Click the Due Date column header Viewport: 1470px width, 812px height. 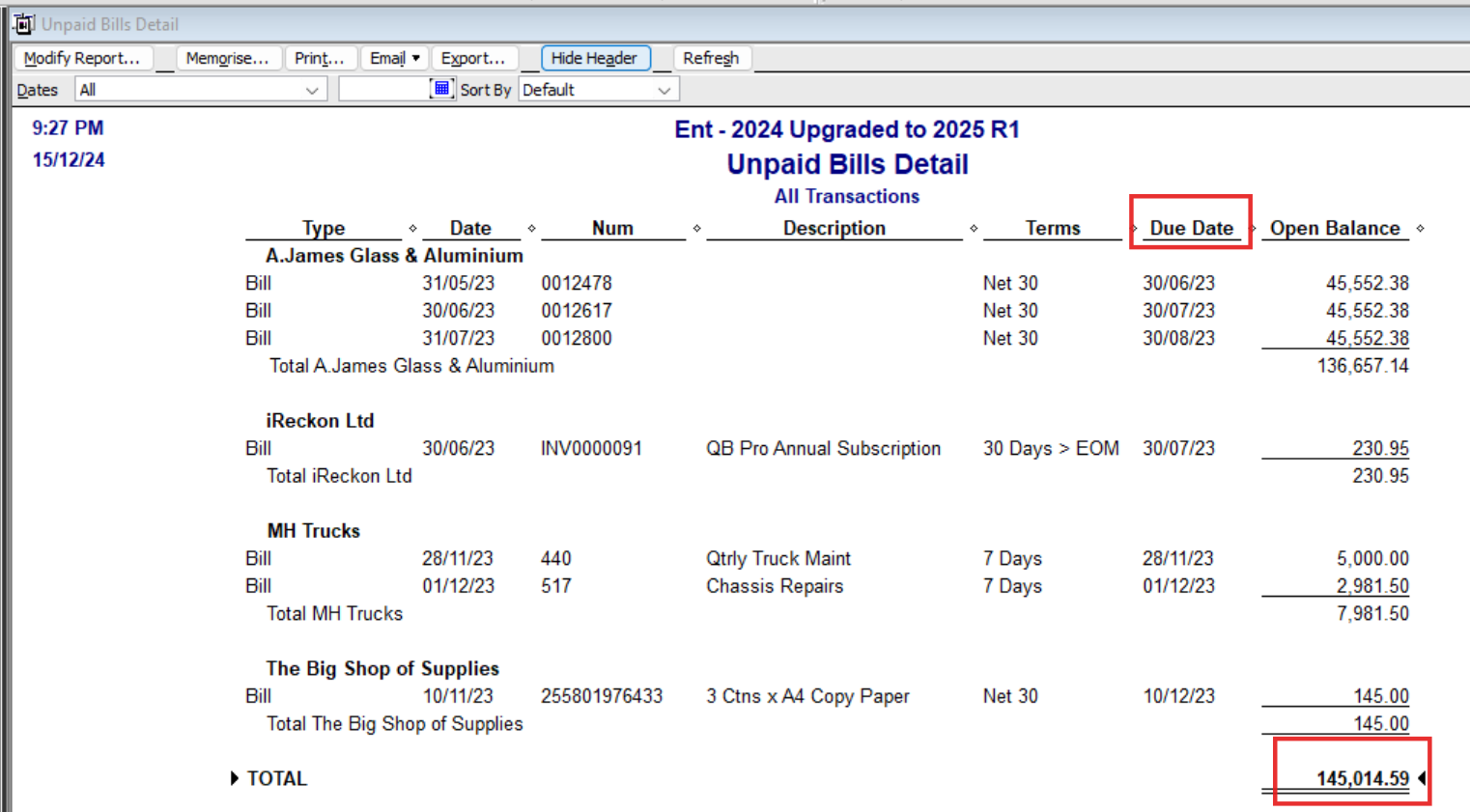click(1192, 228)
